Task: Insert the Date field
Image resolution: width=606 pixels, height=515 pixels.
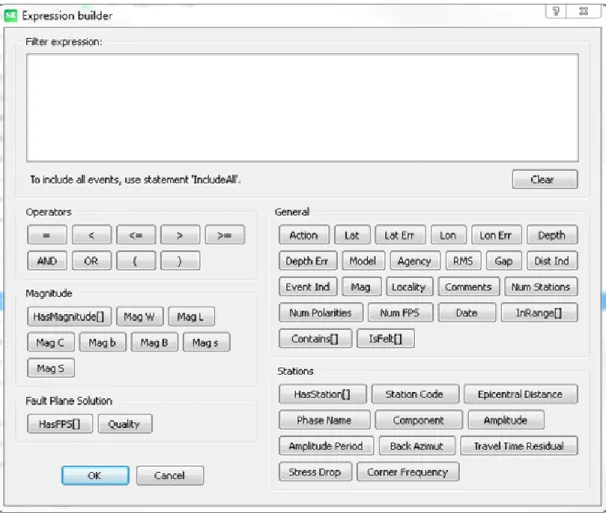Action: coord(466,312)
